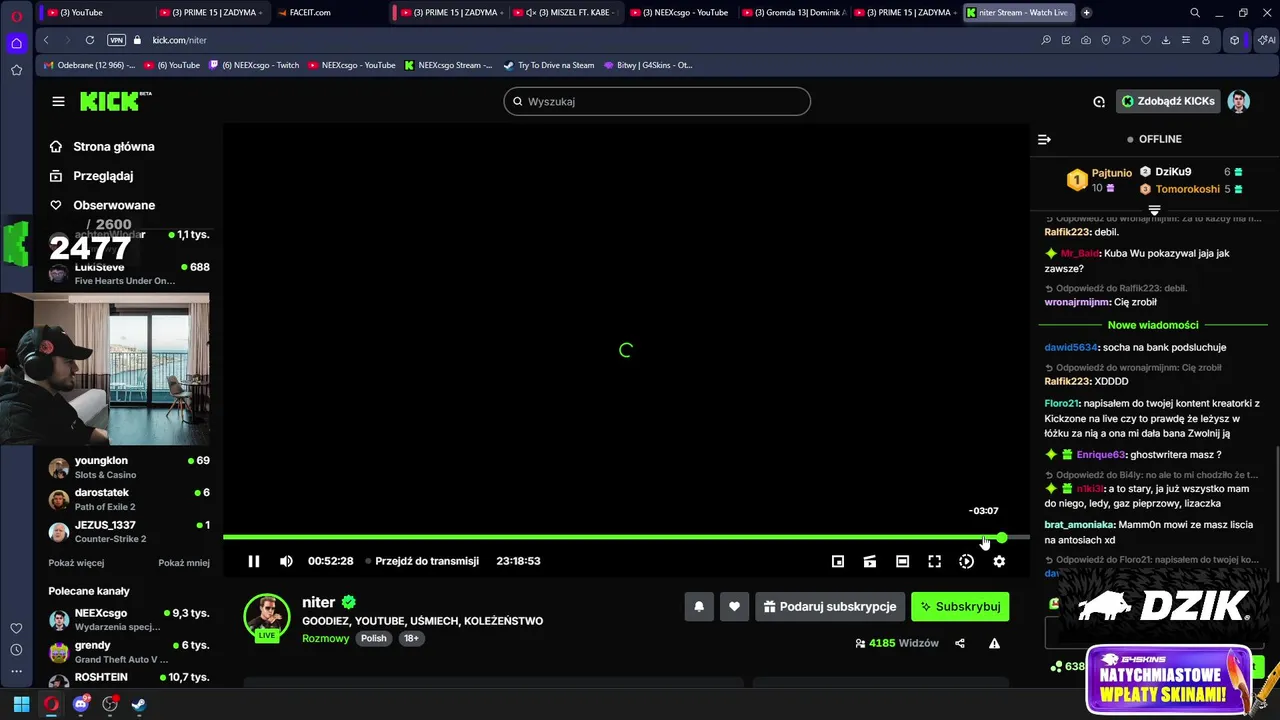This screenshot has width=1280, height=720.
Task: Expand the gifters leaderboard arrow
Action: tap(1154, 210)
